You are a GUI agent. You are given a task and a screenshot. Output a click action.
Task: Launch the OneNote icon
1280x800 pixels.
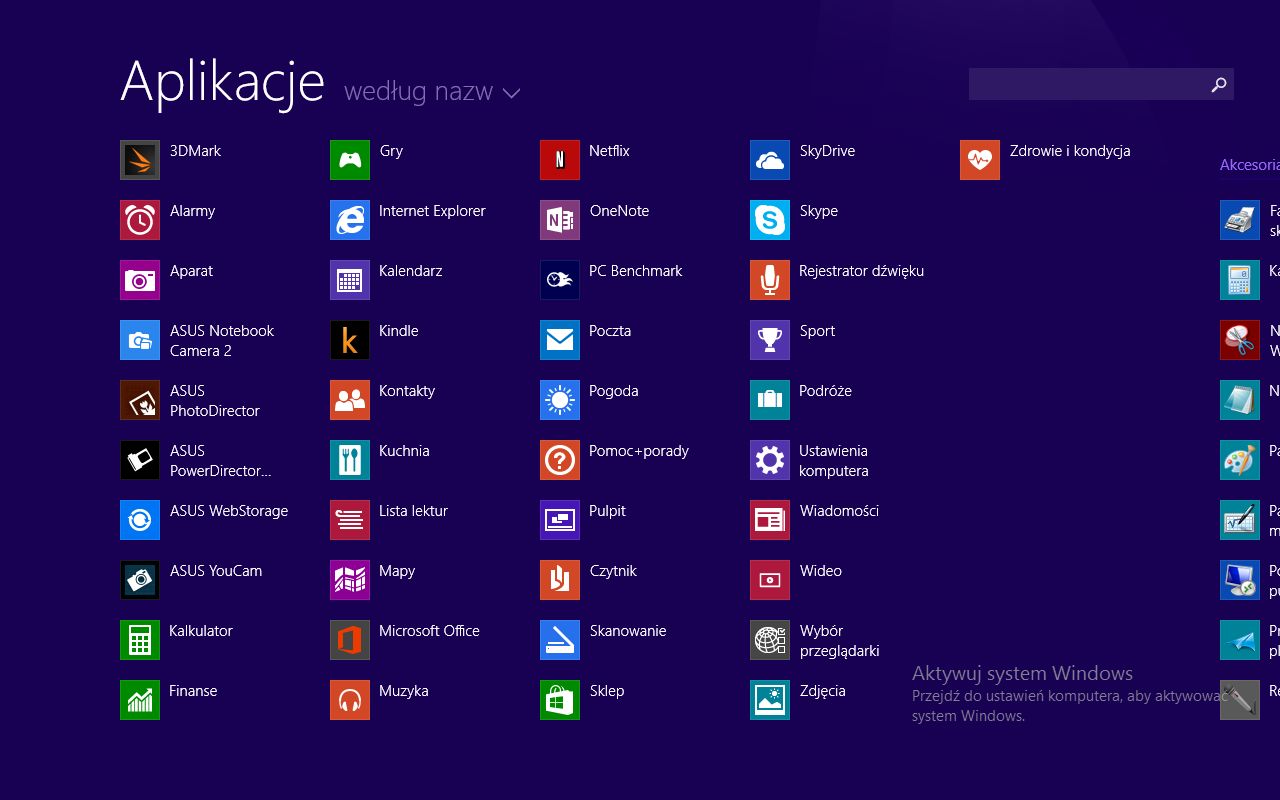(x=560, y=220)
